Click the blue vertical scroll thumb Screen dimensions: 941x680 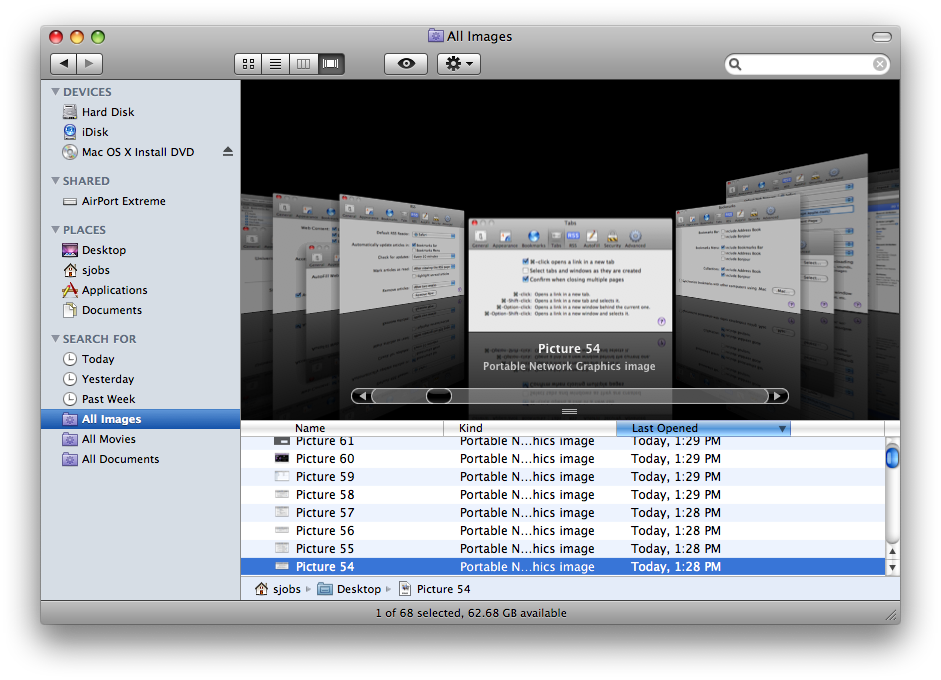coord(892,457)
